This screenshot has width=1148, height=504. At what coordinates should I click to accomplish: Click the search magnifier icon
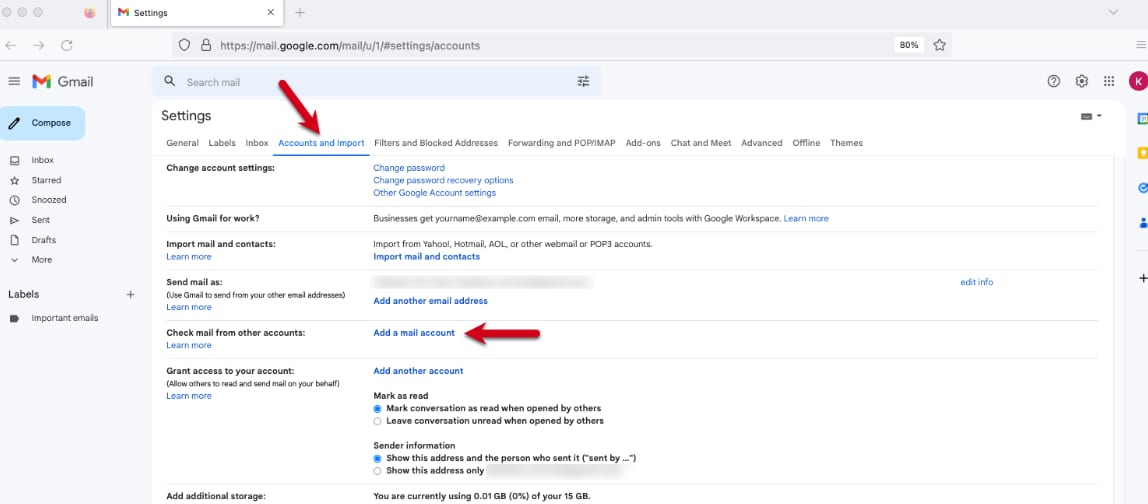tap(170, 81)
